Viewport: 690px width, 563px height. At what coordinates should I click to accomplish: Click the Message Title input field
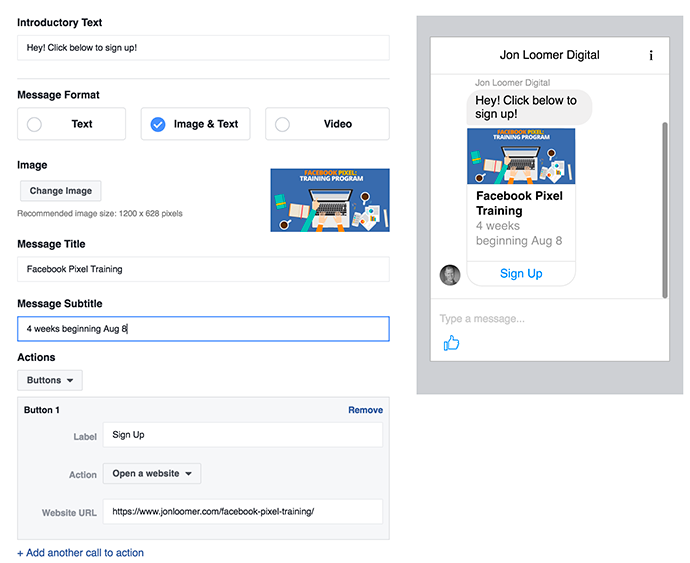pyautogui.click(x=203, y=269)
